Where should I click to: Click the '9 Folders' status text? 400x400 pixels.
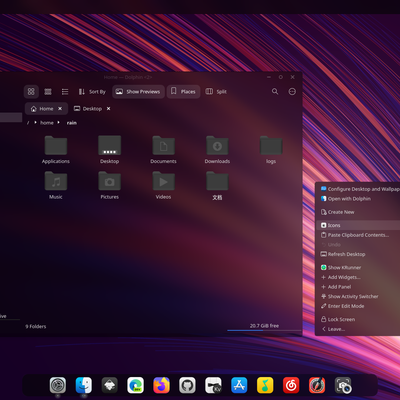[36, 326]
